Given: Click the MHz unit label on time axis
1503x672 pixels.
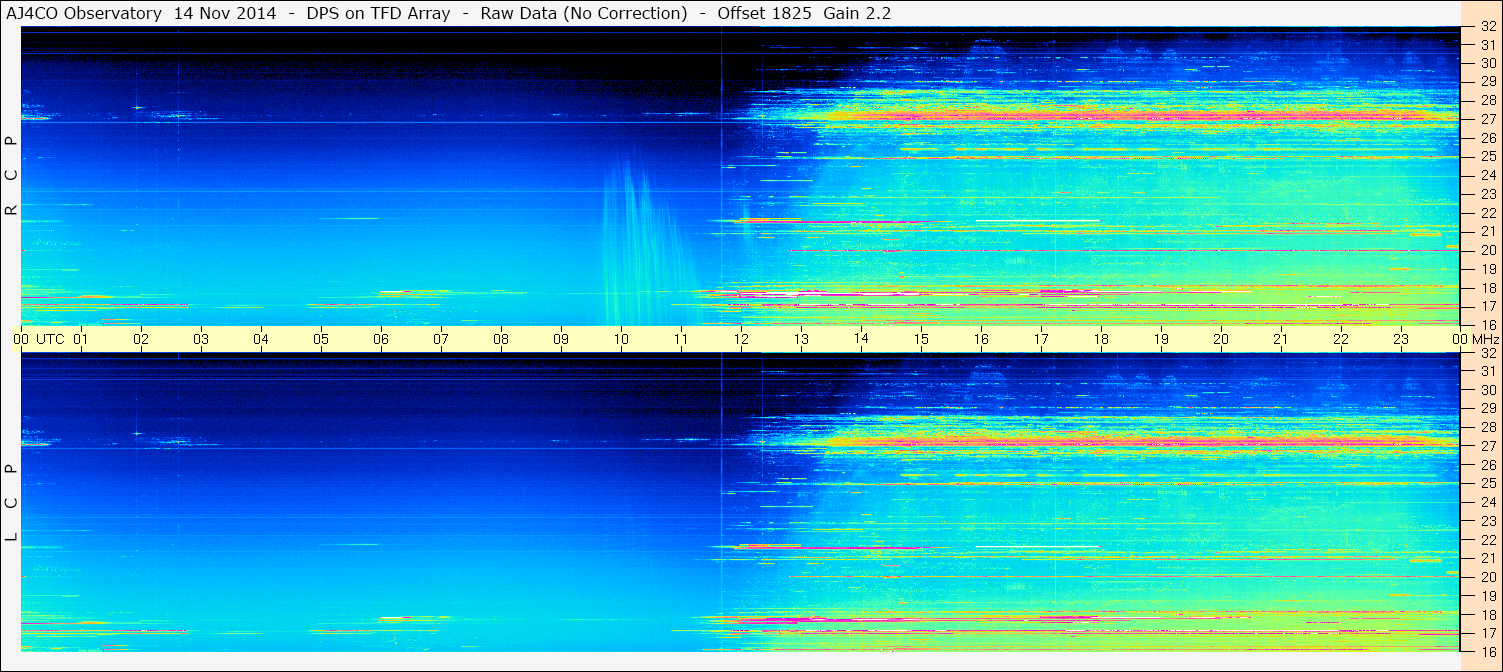Looking at the screenshot, I should (x=1484, y=339).
